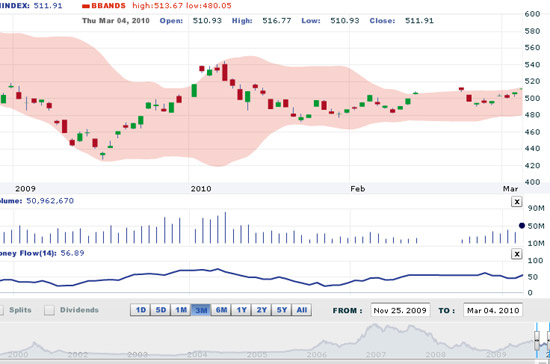Select the 1M time range
The width and height of the screenshot is (550, 364).
pyautogui.click(x=181, y=310)
